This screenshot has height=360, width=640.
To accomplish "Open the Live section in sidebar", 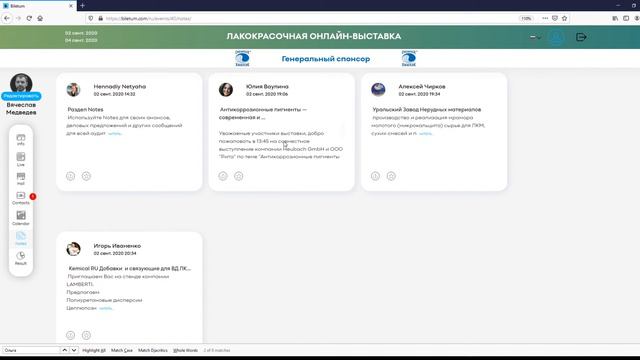I will [x=21, y=159].
